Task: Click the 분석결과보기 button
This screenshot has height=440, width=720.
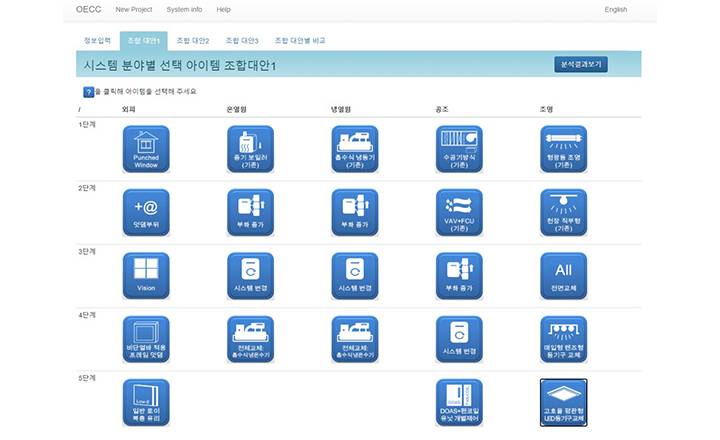Action: (x=581, y=65)
